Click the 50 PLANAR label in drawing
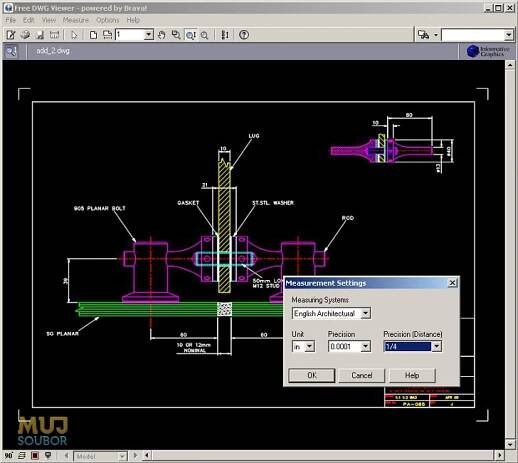 [x=62, y=333]
